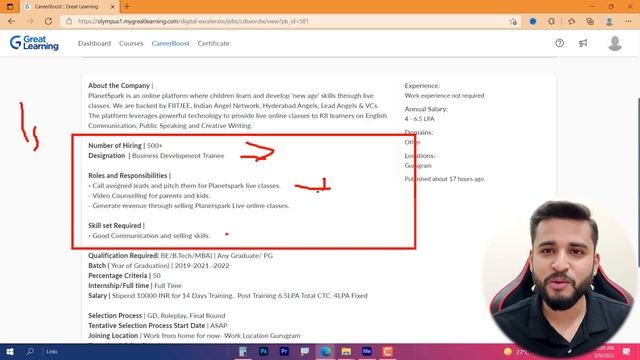This screenshot has width=640, height=360.
Task: Open the announcements megaphone icon
Action: 583,43
